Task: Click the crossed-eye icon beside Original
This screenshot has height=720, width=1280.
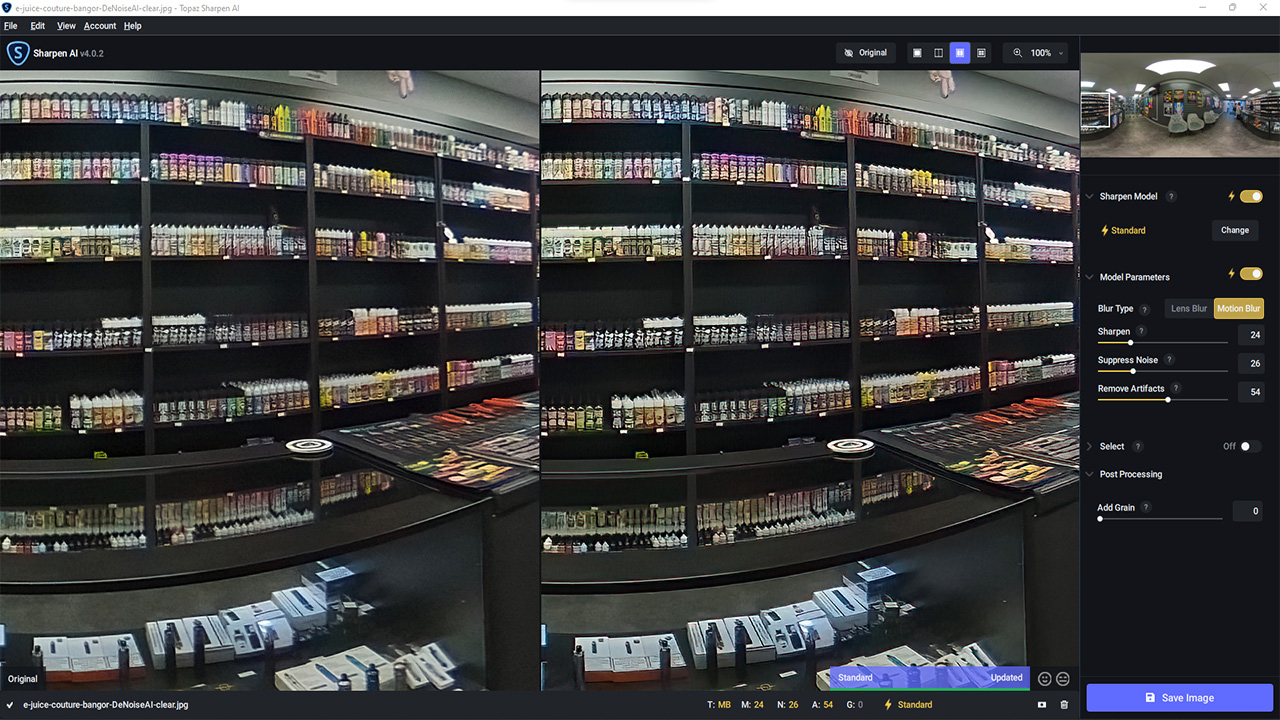Action: coord(849,53)
